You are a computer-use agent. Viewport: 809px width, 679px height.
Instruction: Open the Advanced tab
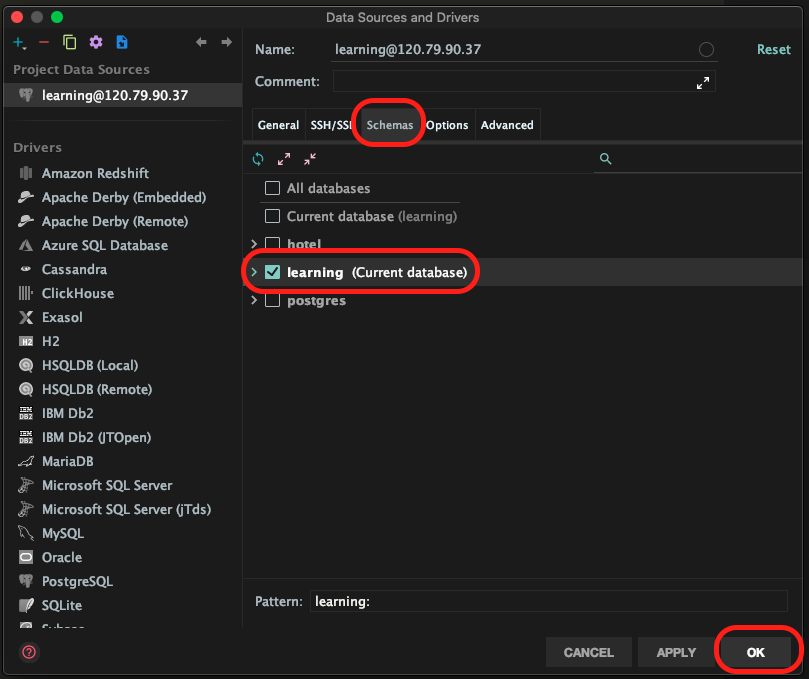click(x=507, y=125)
